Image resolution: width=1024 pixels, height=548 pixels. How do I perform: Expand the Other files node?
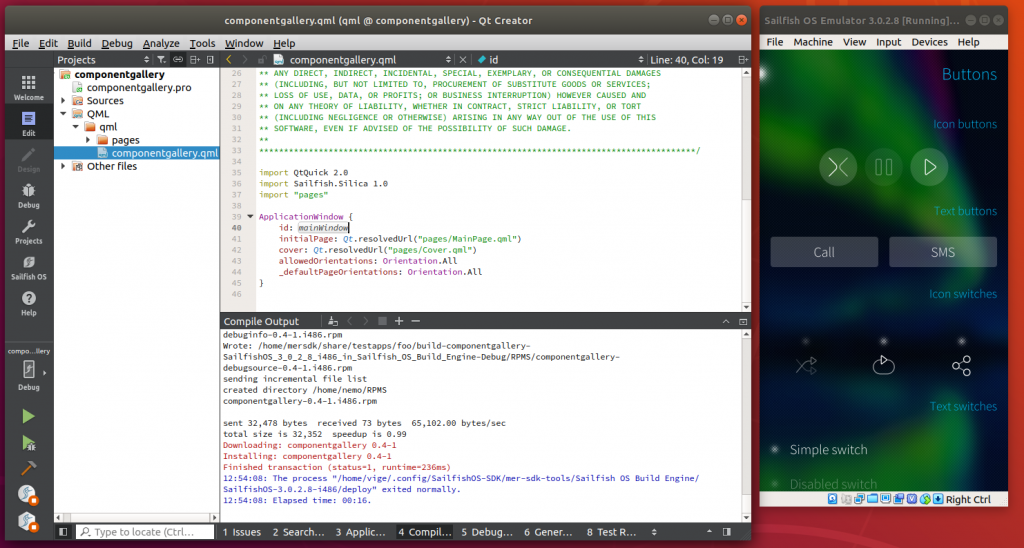pos(63,166)
